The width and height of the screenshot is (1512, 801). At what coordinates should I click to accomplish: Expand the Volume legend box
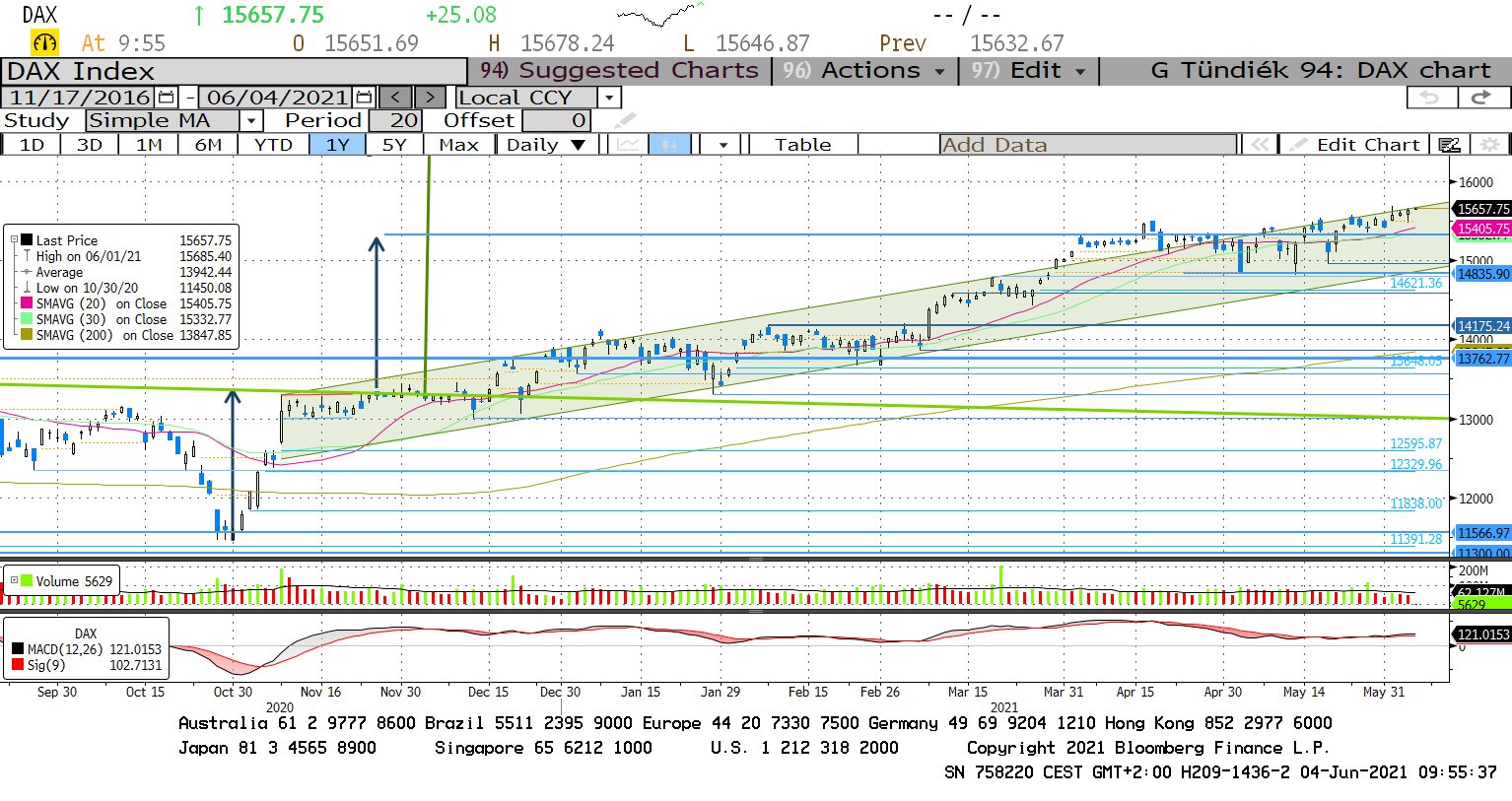14,581
